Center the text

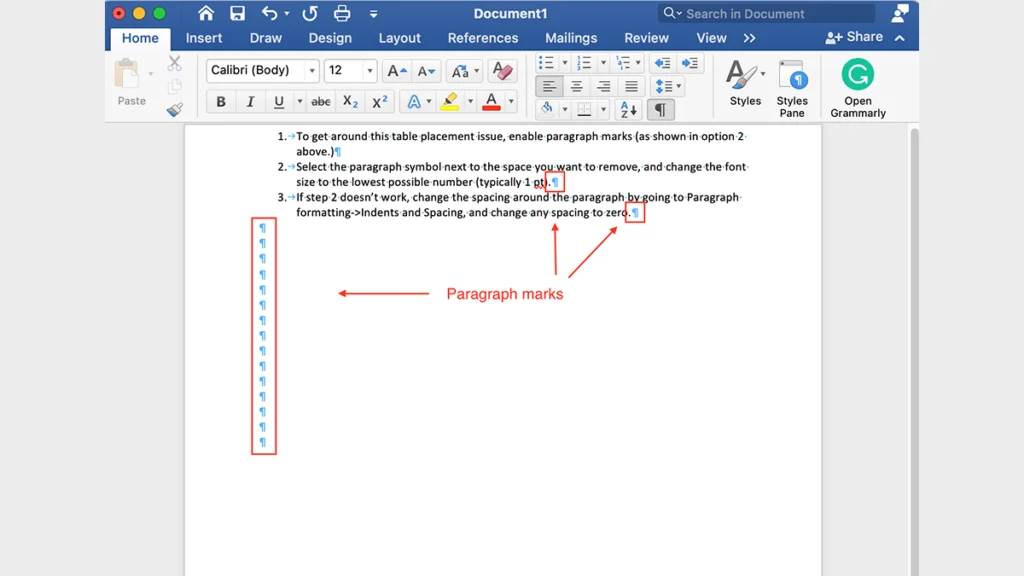(x=576, y=86)
